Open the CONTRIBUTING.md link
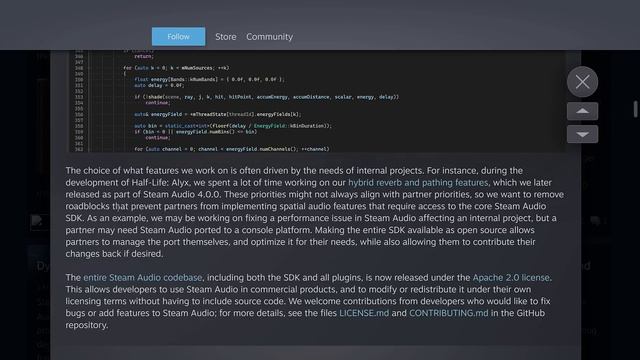Viewport: 640px width, 360px height. click(x=449, y=313)
